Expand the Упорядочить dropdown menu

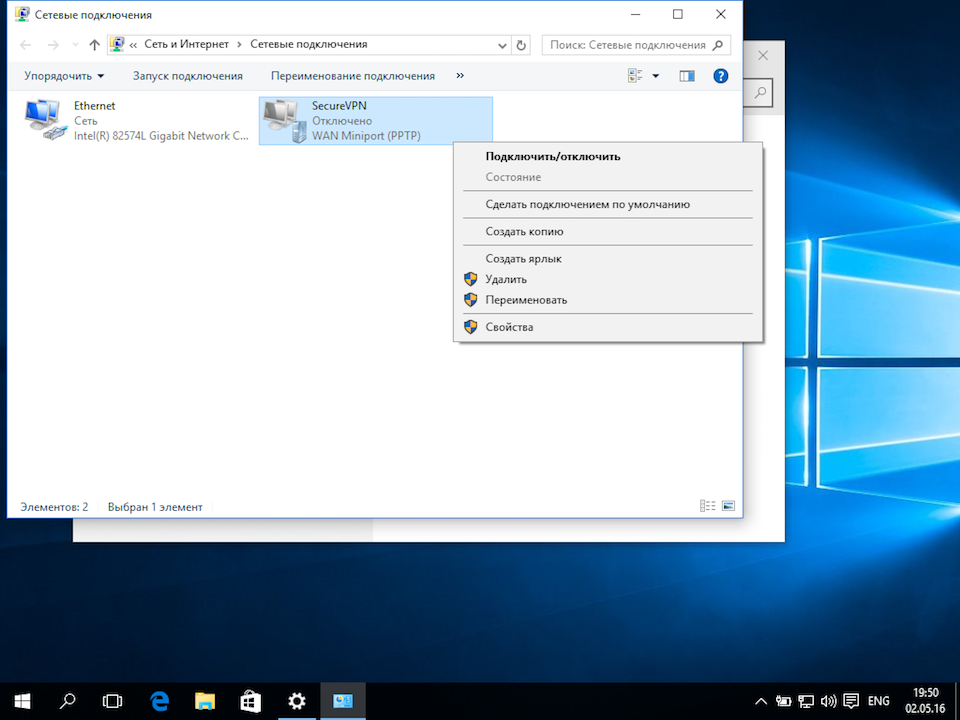(64, 76)
